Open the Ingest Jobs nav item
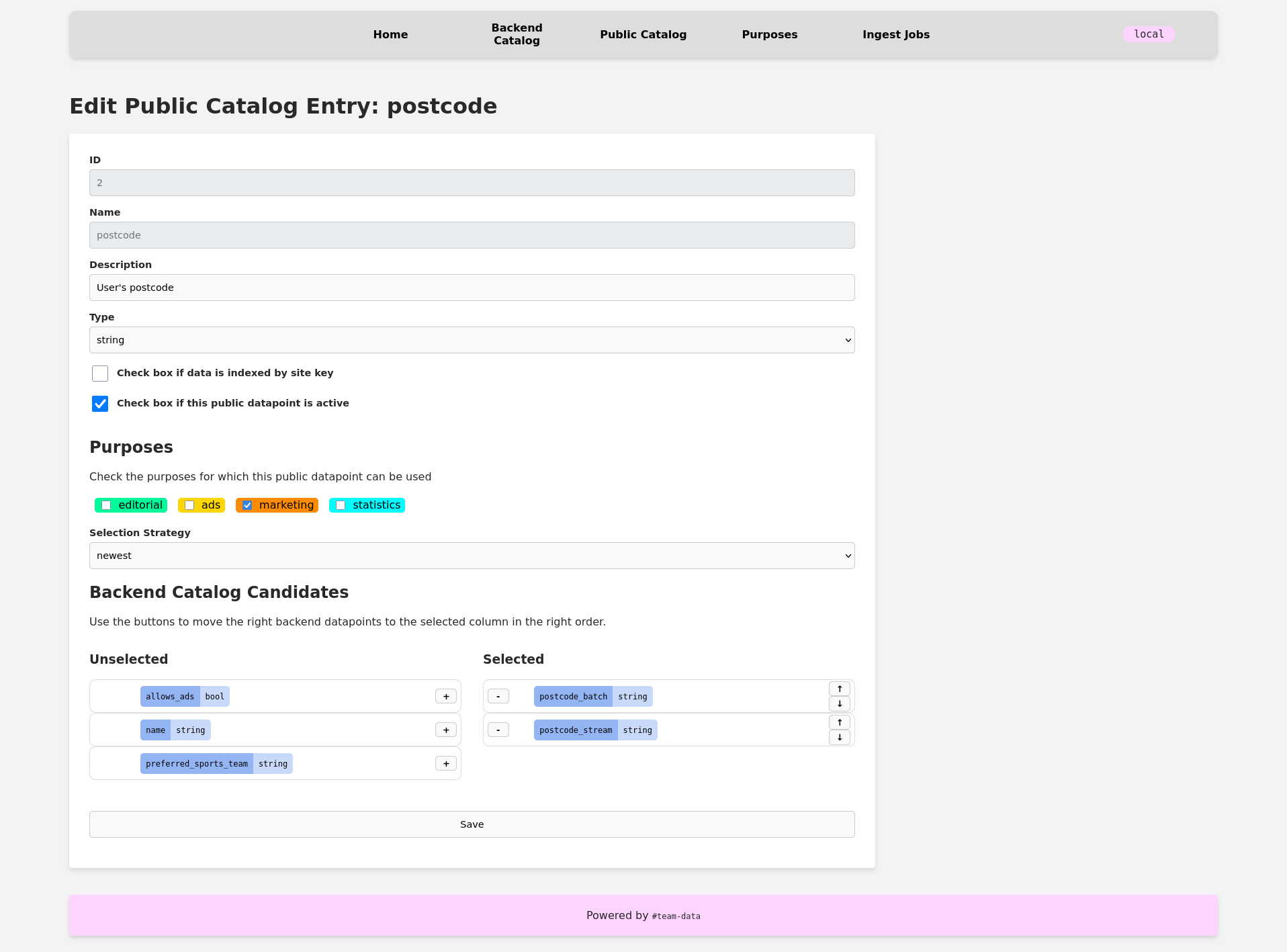 pyautogui.click(x=895, y=34)
